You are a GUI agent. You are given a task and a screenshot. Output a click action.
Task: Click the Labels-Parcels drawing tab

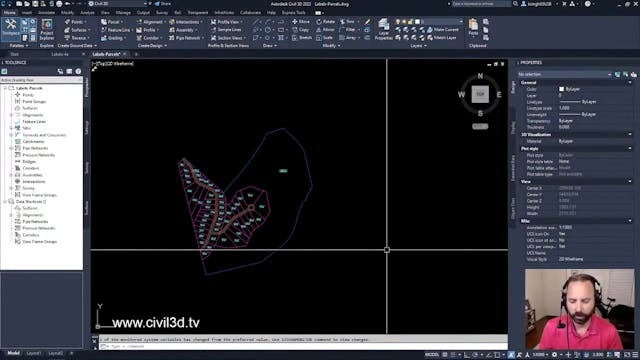106,54
